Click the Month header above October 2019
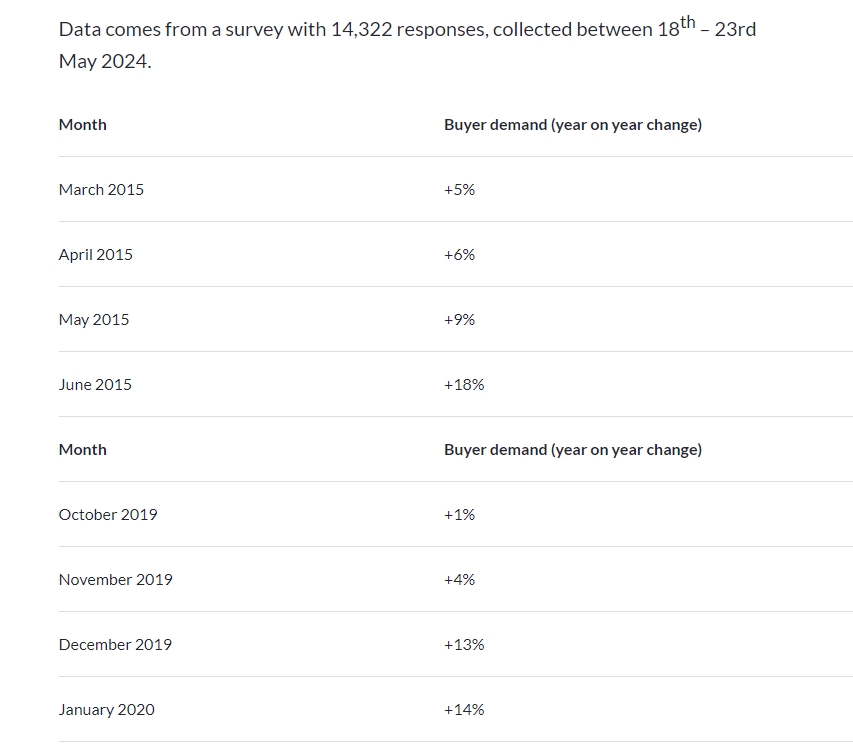 coord(83,450)
